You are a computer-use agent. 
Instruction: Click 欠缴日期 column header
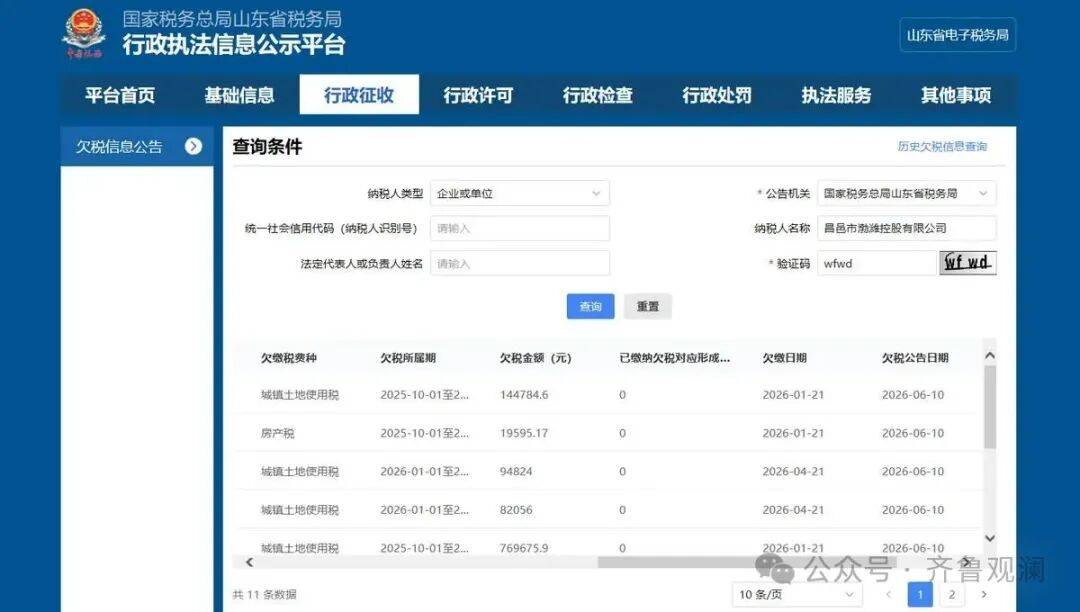click(x=785, y=358)
